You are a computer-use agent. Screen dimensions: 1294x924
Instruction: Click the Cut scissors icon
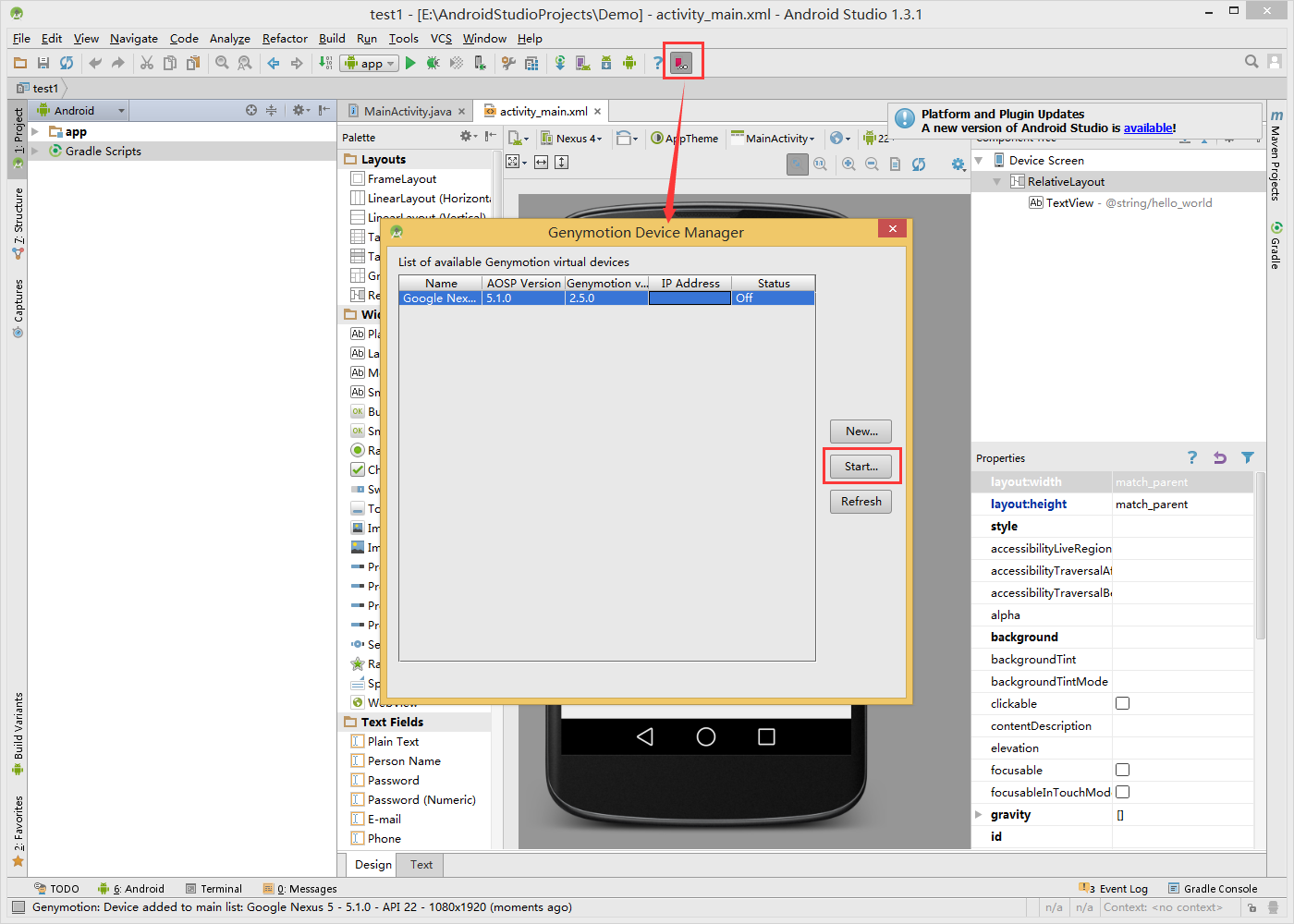coord(146,63)
